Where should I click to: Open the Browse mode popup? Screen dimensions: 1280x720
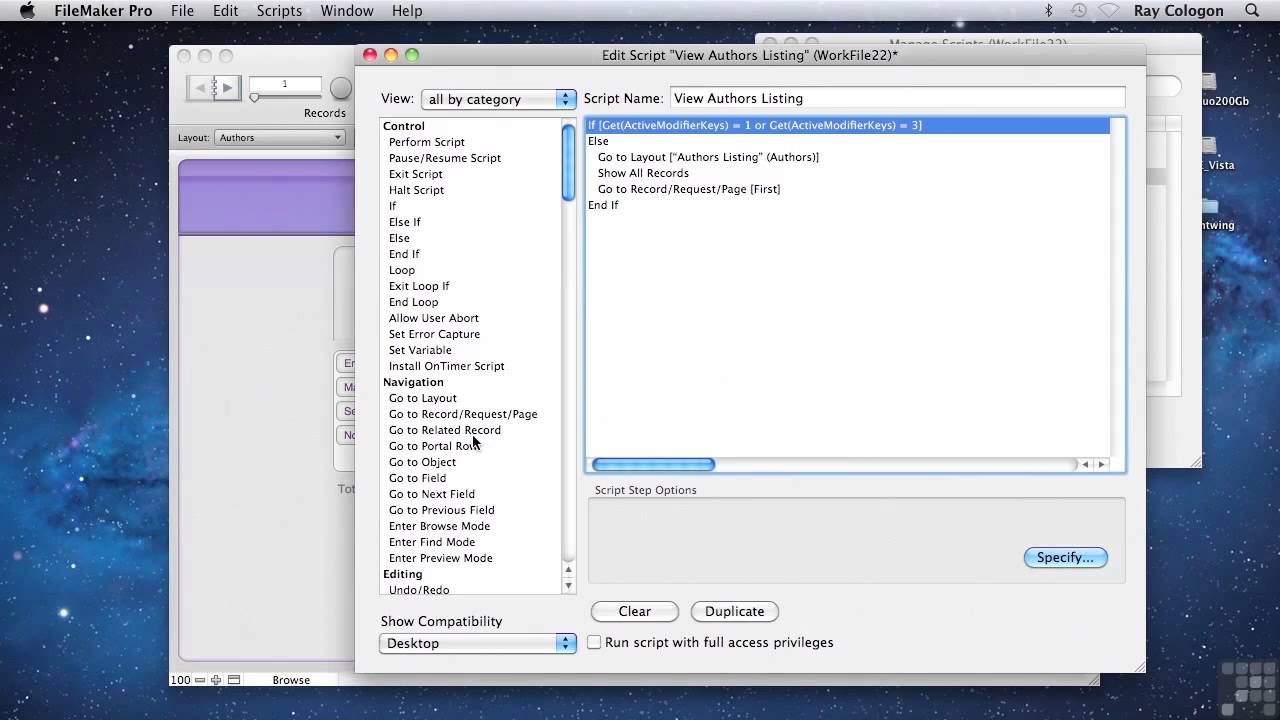coord(291,680)
